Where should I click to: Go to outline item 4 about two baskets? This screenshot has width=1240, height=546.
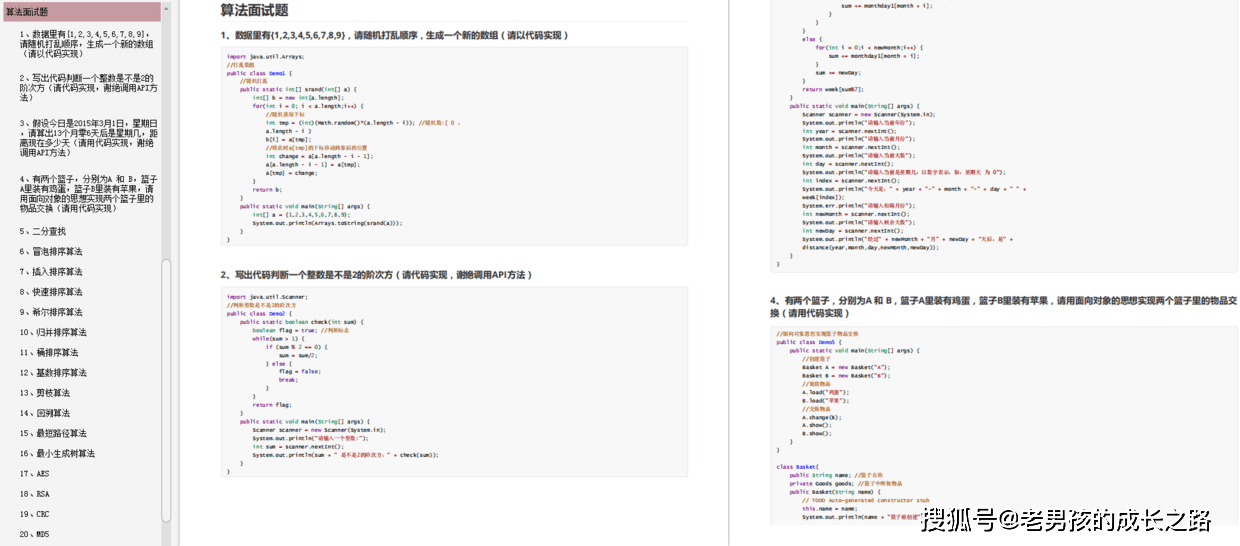point(88,193)
